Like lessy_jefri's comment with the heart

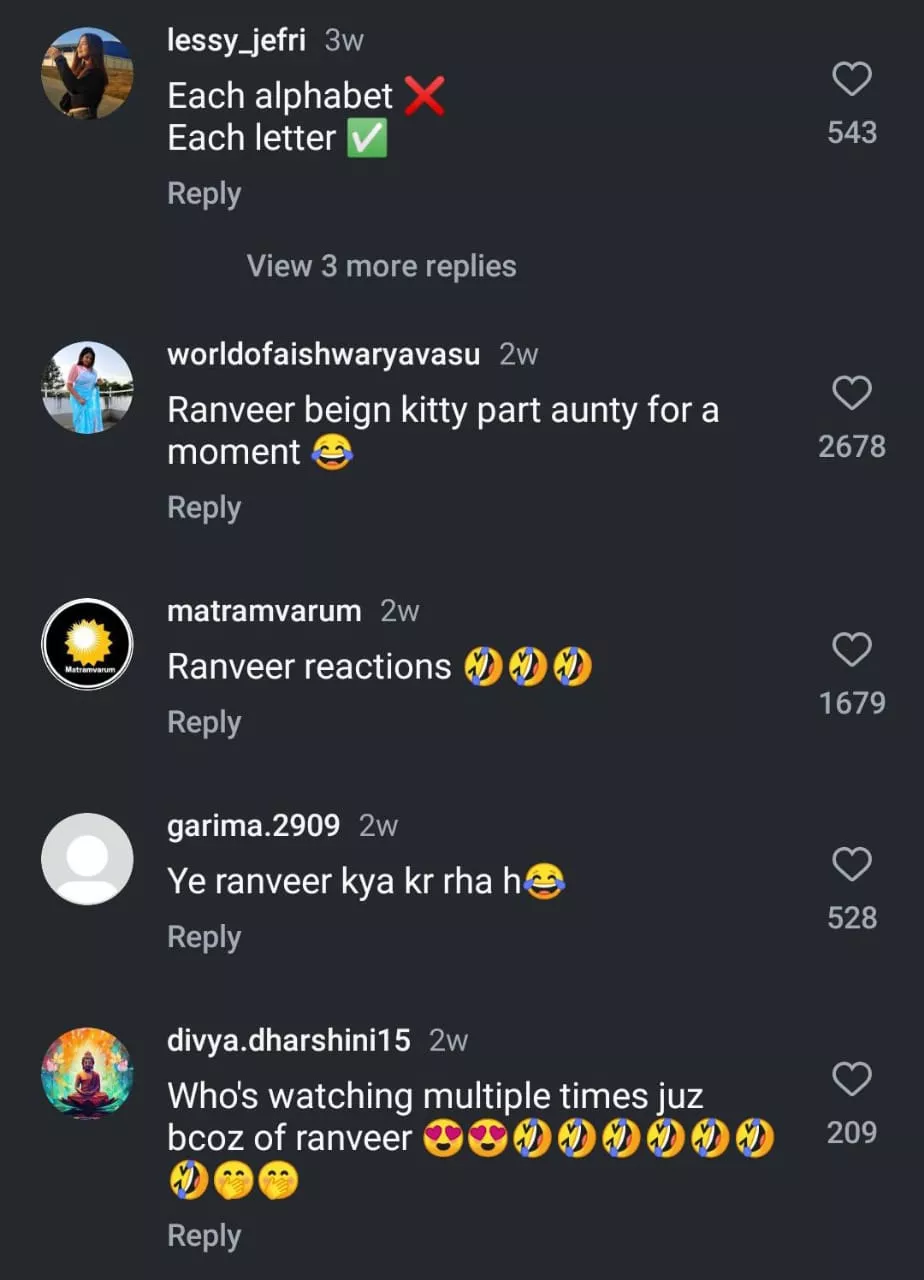click(852, 80)
